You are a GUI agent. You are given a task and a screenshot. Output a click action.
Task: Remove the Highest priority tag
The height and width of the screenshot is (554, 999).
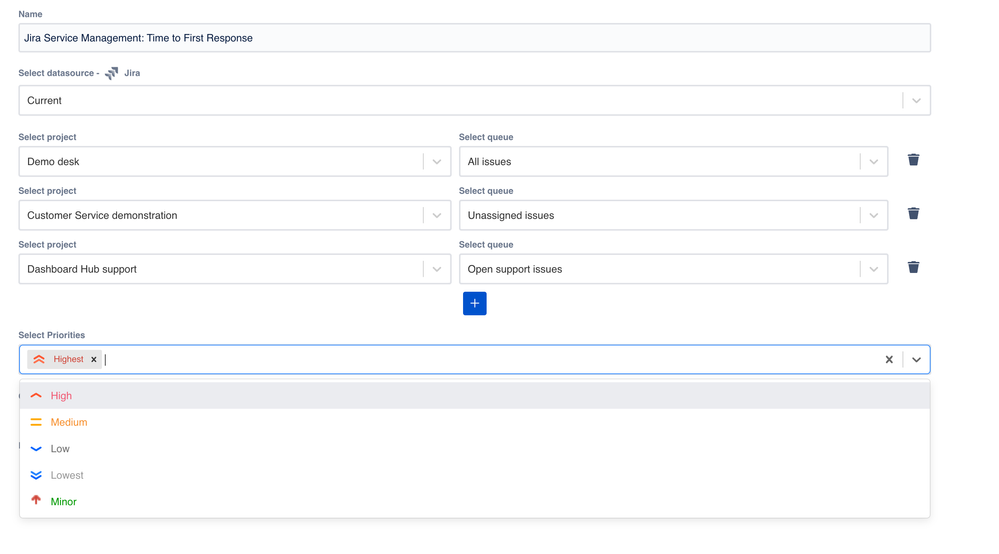pyautogui.click(x=94, y=359)
